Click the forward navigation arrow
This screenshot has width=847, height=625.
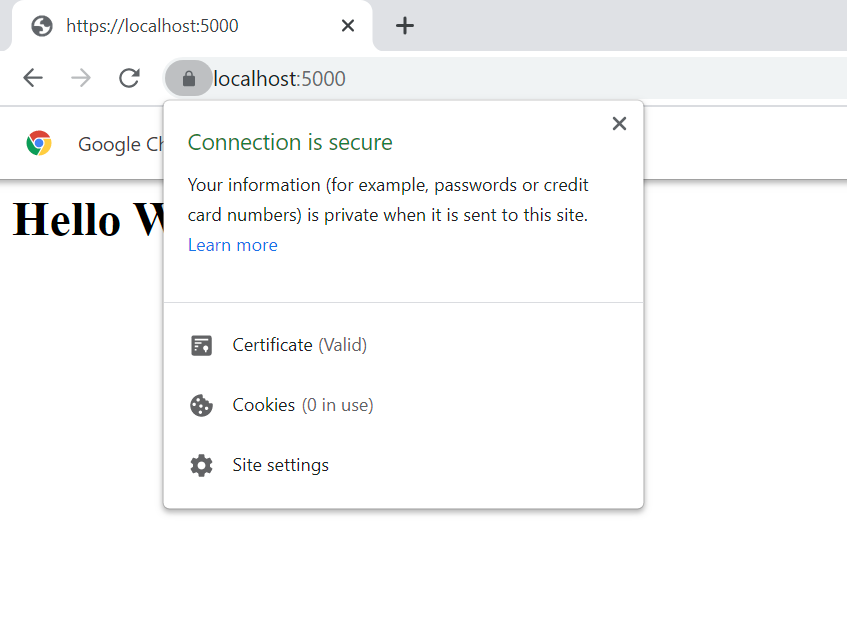click(x=81, y=78)
